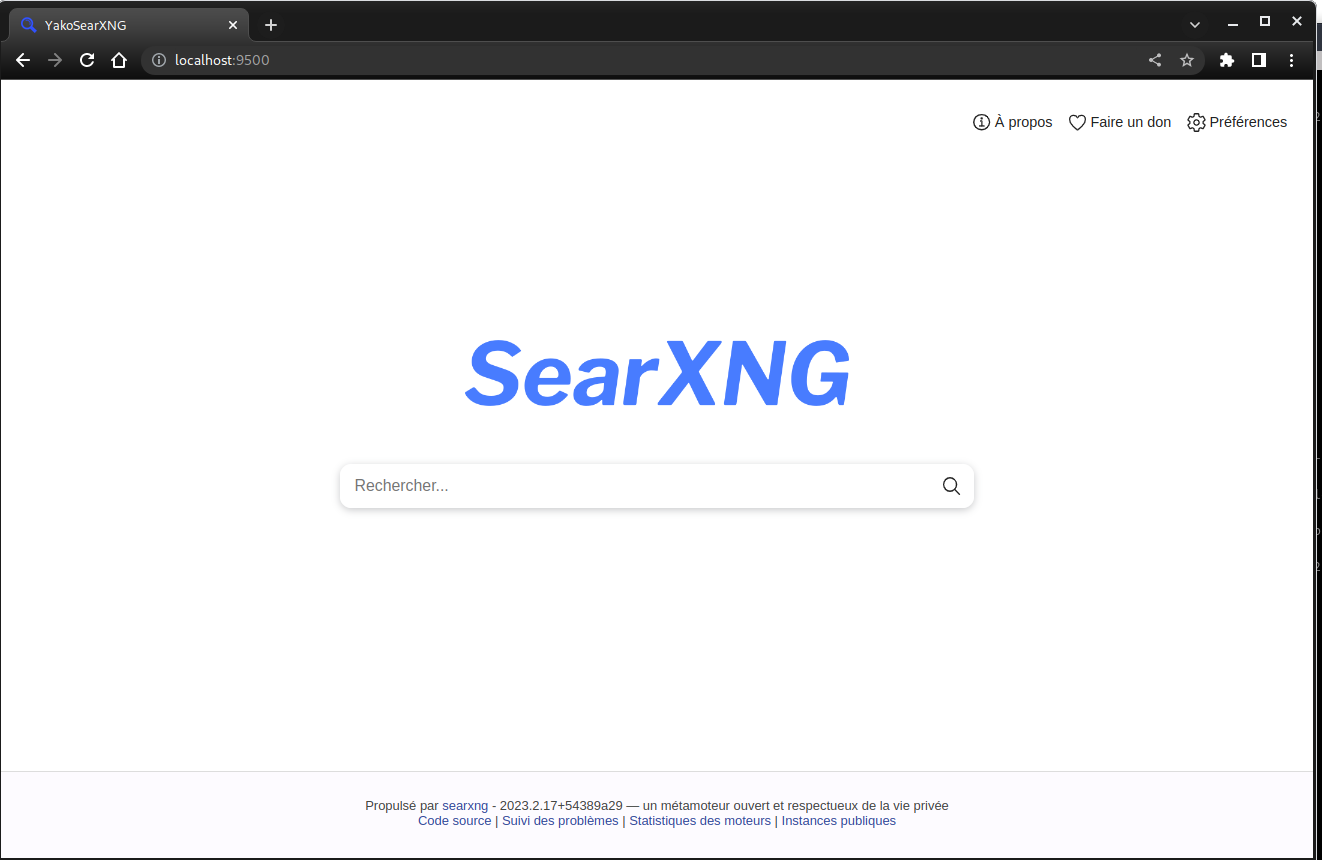Reload the current page
1322x860 pixels.
click(87, 60)
